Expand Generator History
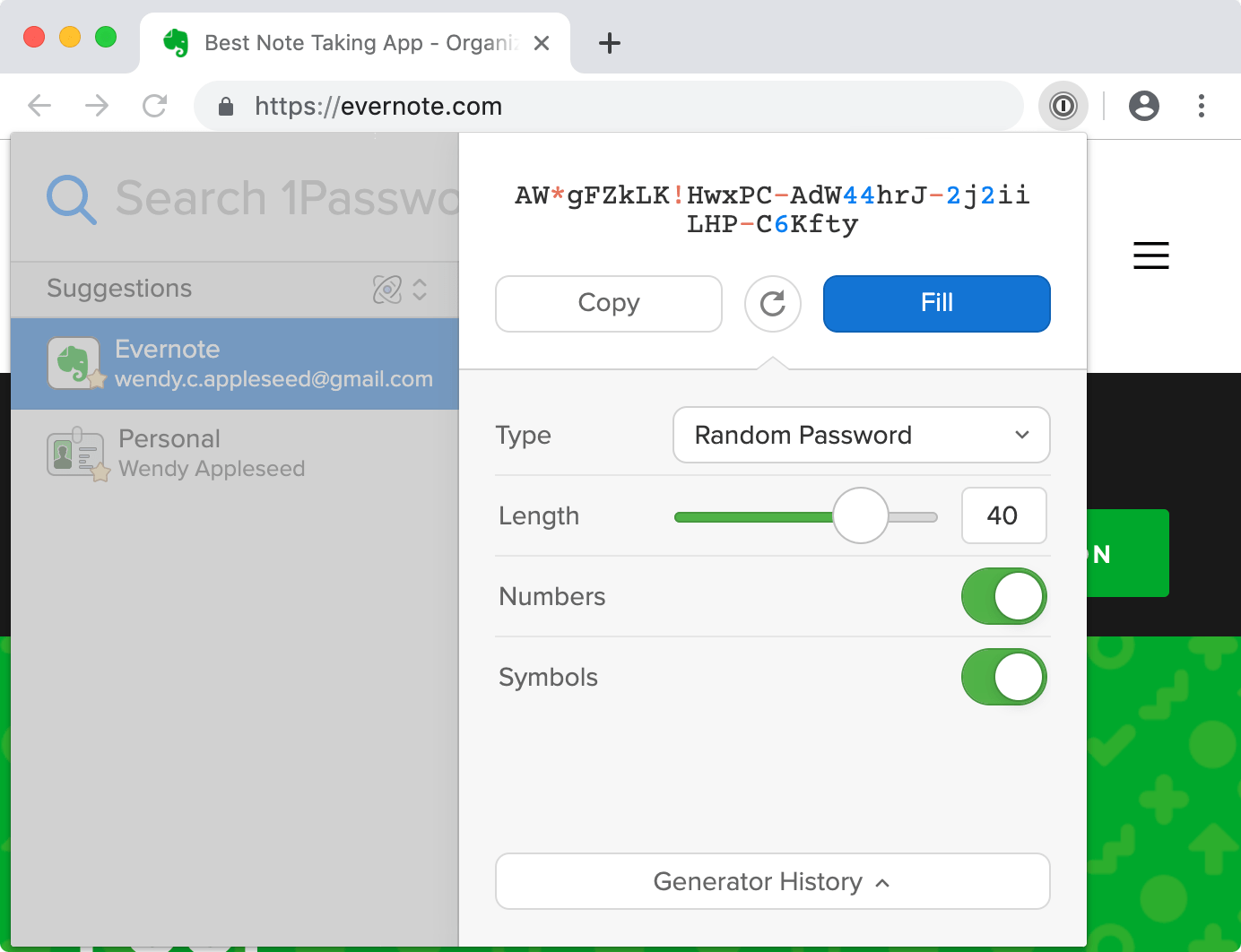 tap(773, 881)
